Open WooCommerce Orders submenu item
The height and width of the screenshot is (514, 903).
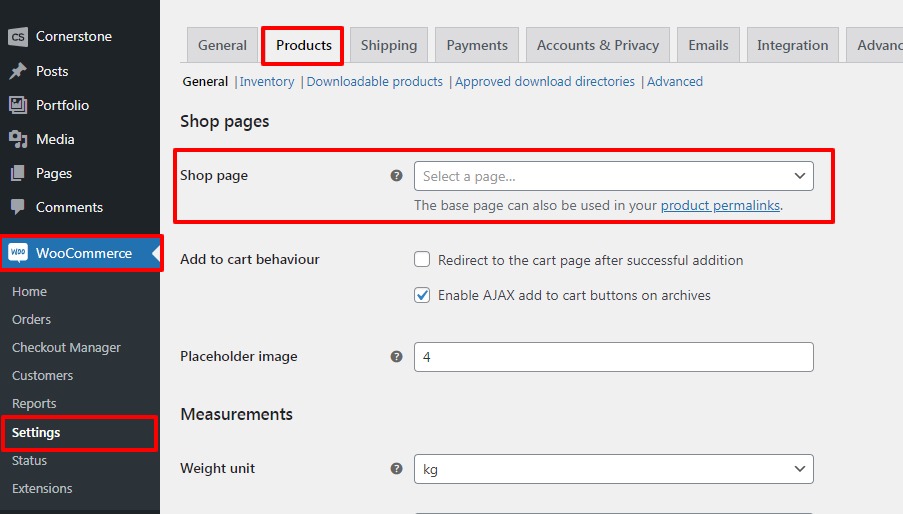pos(32,319)
